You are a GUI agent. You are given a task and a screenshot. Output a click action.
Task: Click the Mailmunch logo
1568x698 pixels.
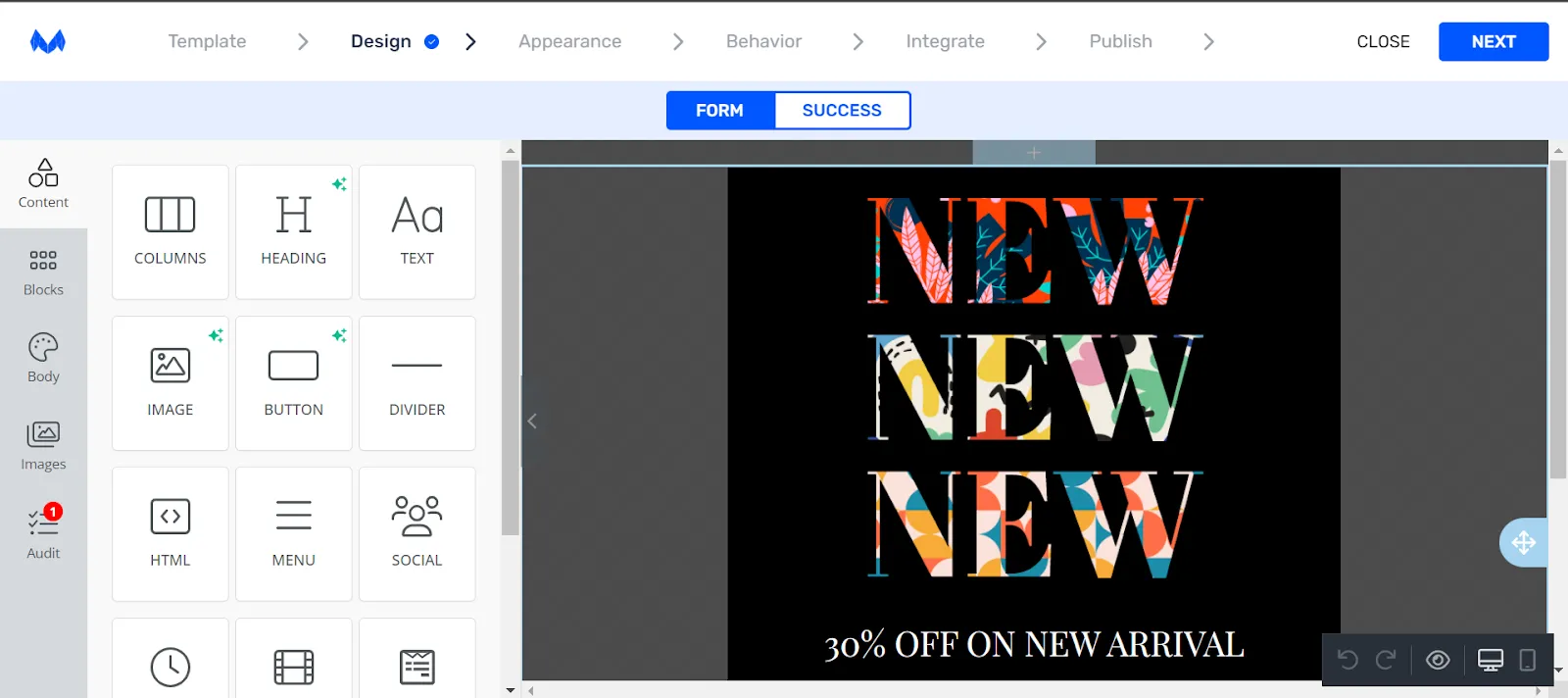[47, 41]
